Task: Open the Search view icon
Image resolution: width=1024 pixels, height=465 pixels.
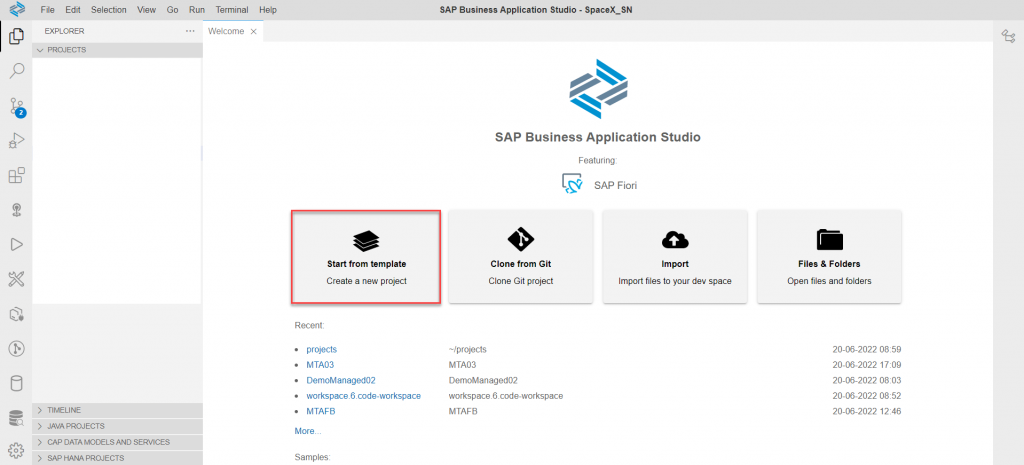Action: coord(16,71)
